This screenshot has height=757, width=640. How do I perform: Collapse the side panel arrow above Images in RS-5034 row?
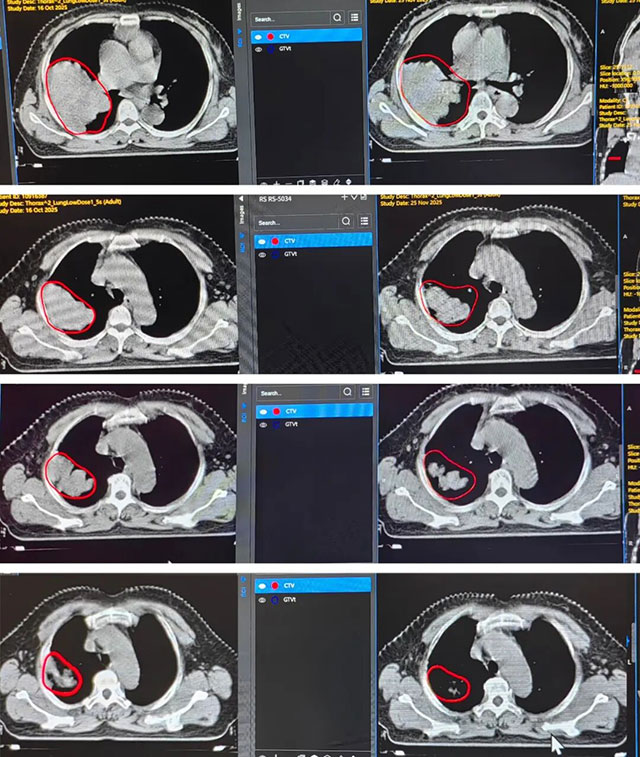click(x=240, y=197)
